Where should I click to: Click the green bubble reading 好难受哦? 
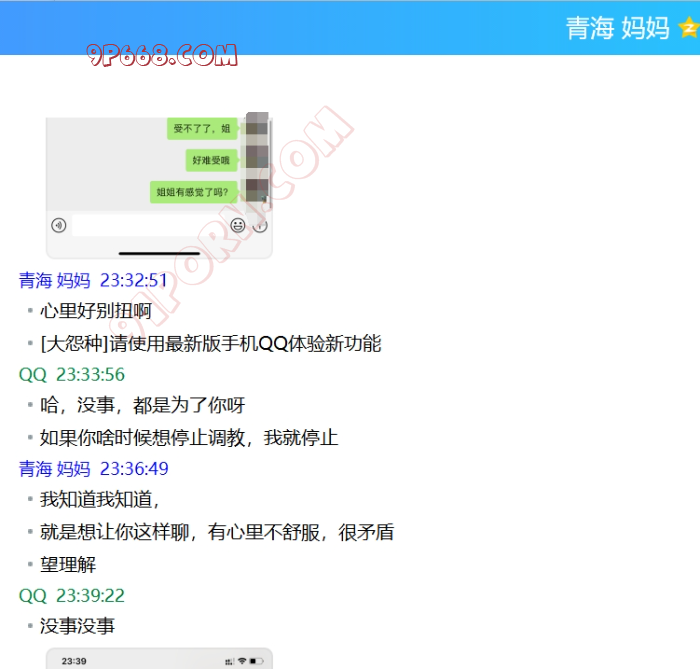point(210,160)
